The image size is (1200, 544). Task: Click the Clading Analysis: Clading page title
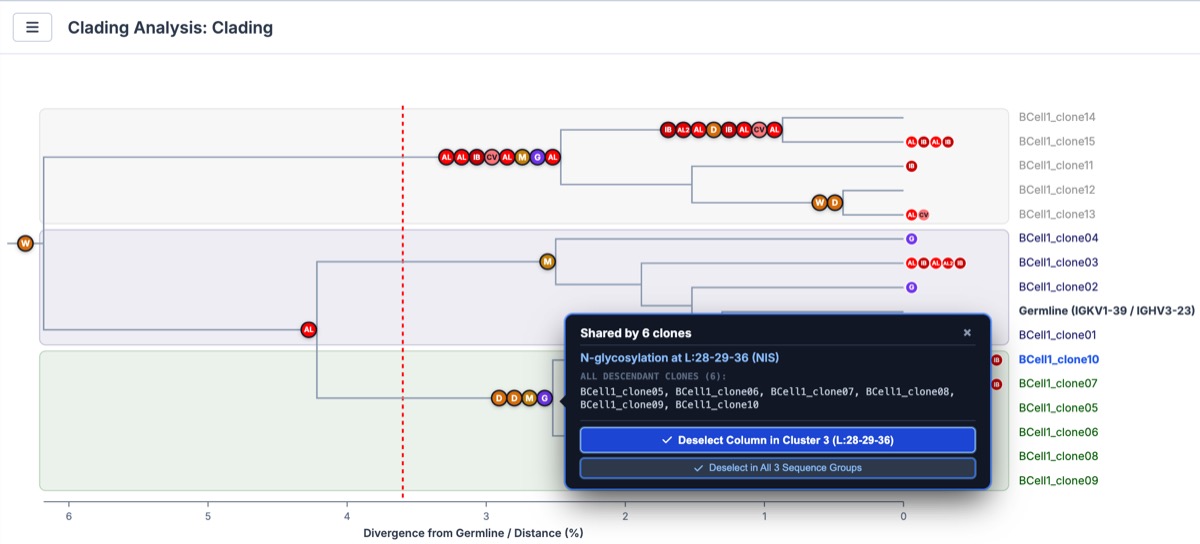[x=170, y=28]
